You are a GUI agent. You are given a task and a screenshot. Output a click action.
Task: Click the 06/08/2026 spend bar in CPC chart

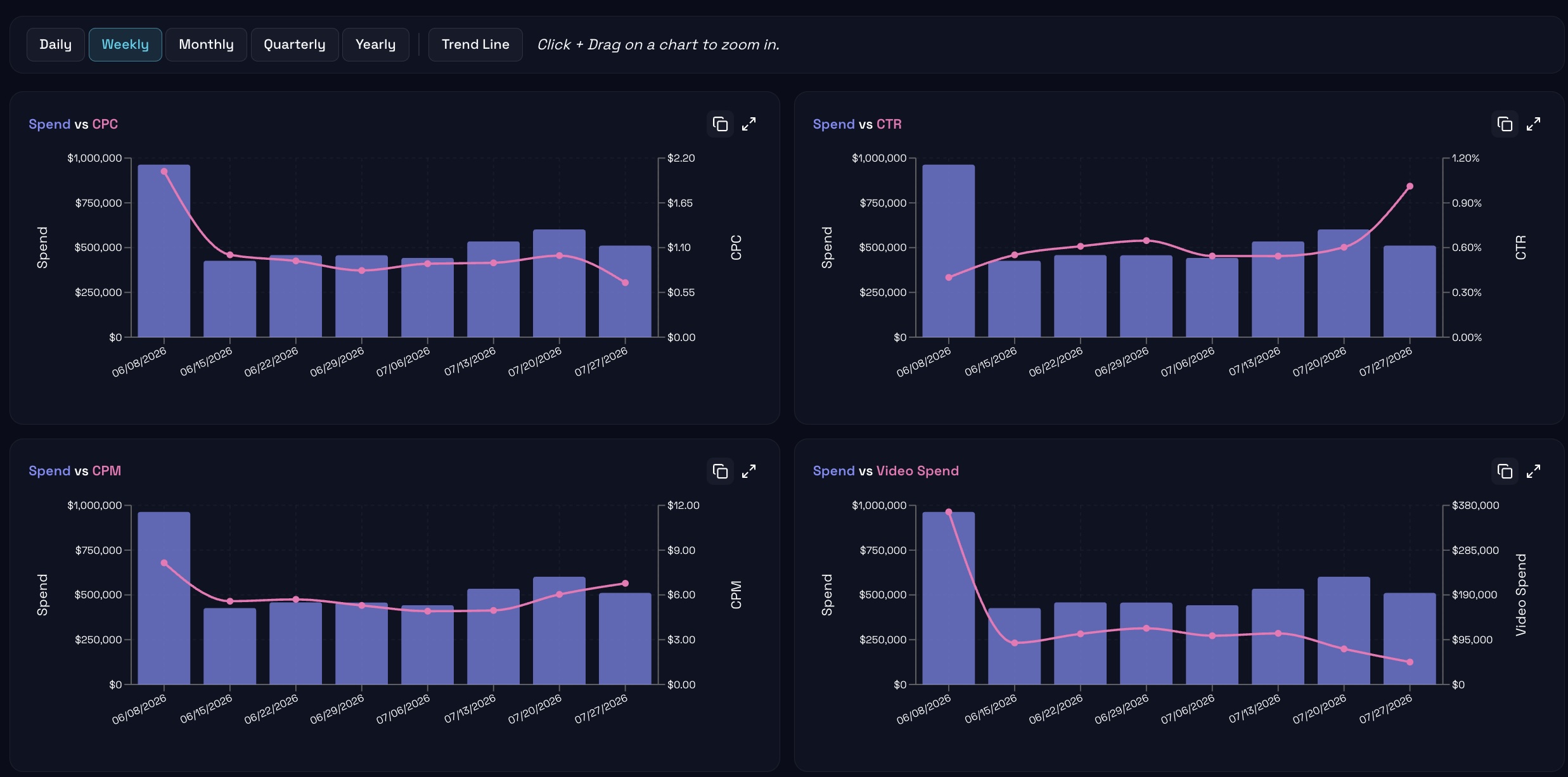click(164, 251)
